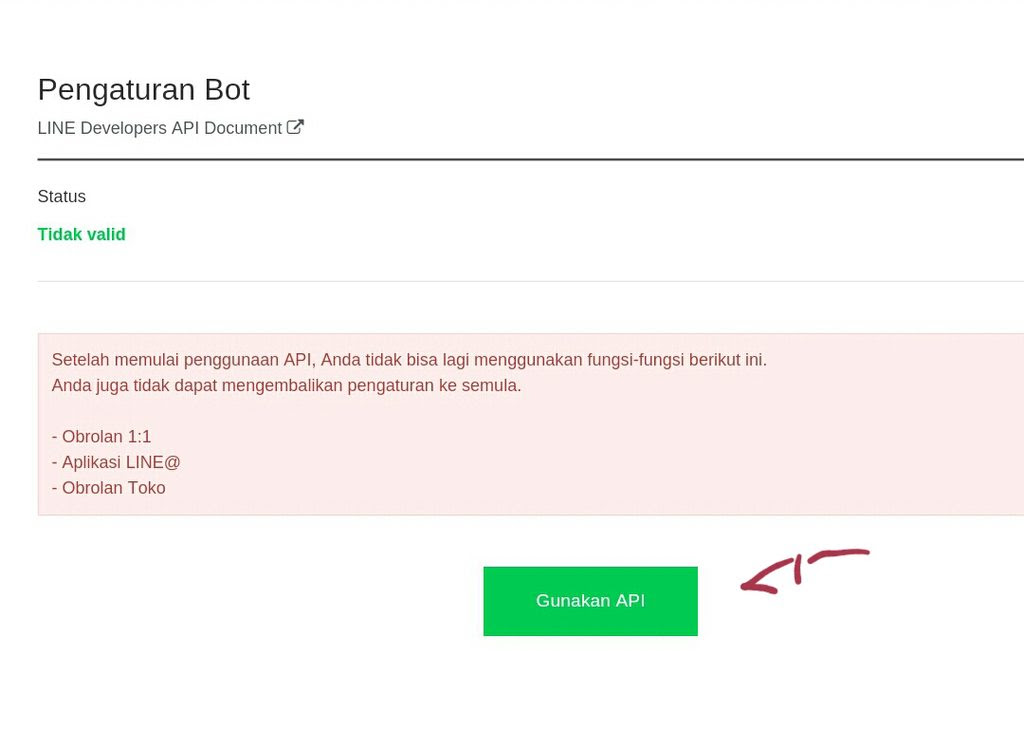
Task: Click the word Bot in the page heading
Action: coord(227,89)
